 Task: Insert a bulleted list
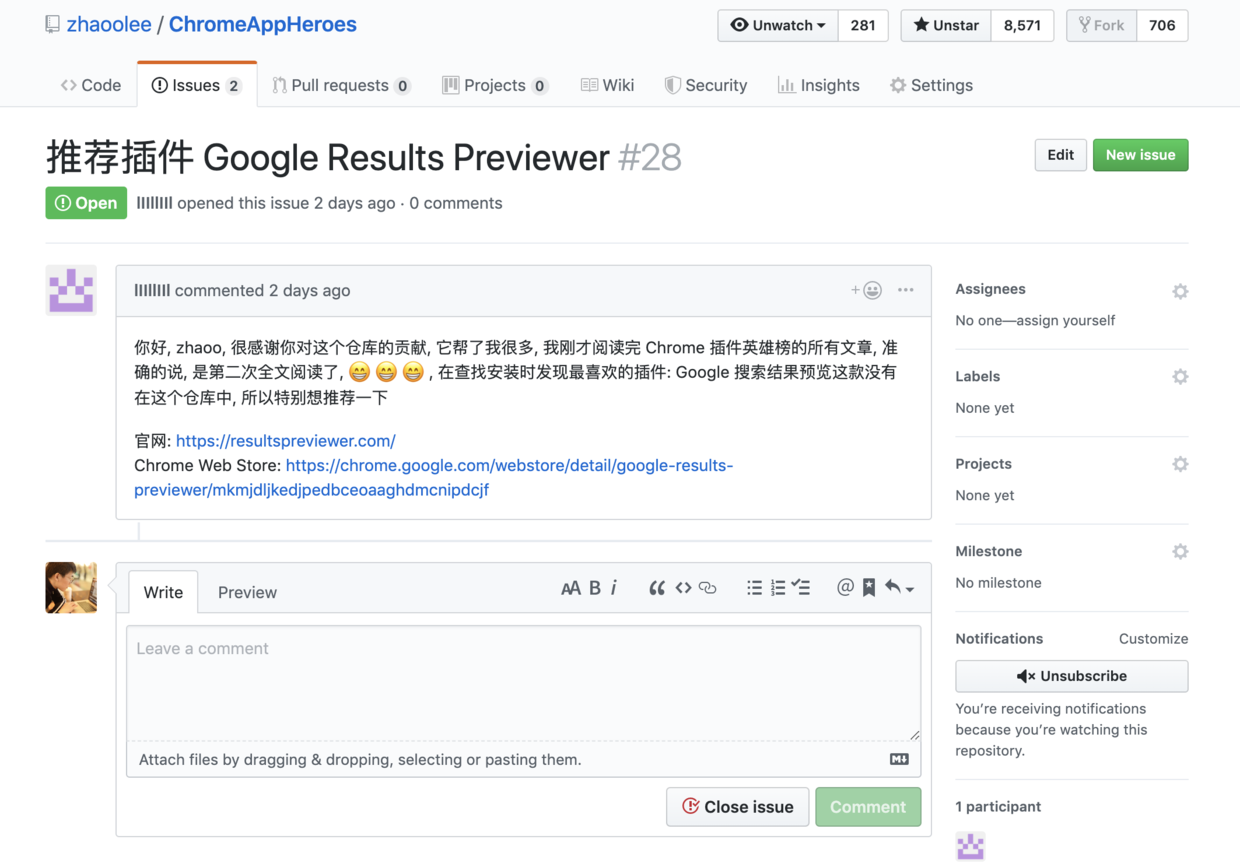click(755, 588)
